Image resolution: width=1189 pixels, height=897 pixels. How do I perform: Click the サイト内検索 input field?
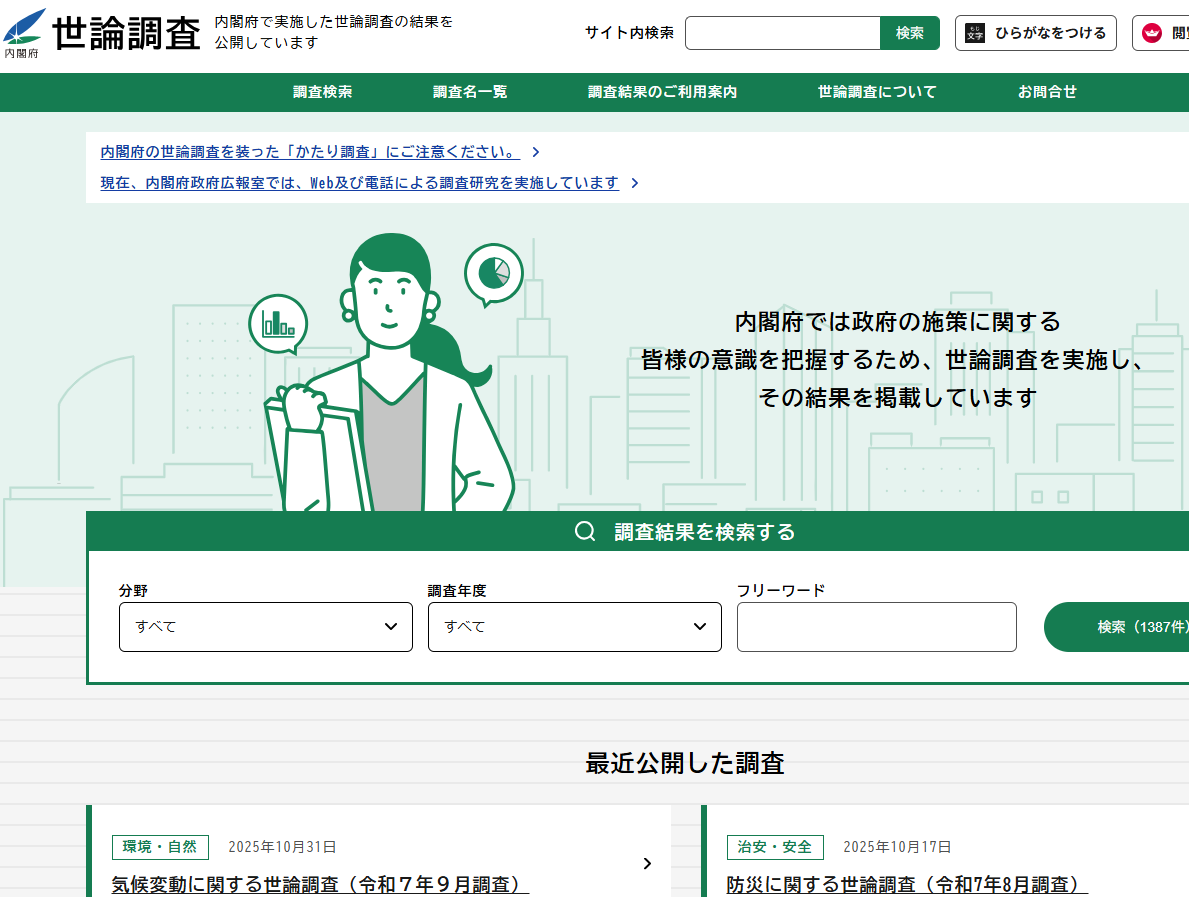[782, 33]
